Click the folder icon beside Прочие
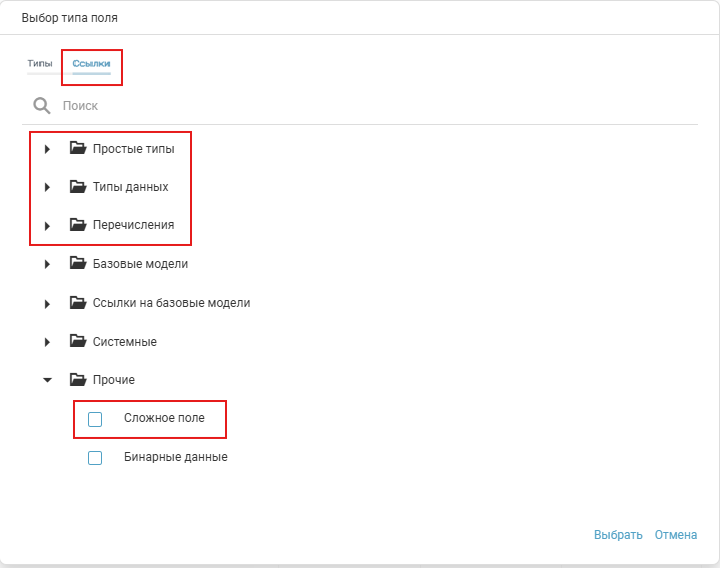This screenshot has width=720, height=568. click(78, 380)
